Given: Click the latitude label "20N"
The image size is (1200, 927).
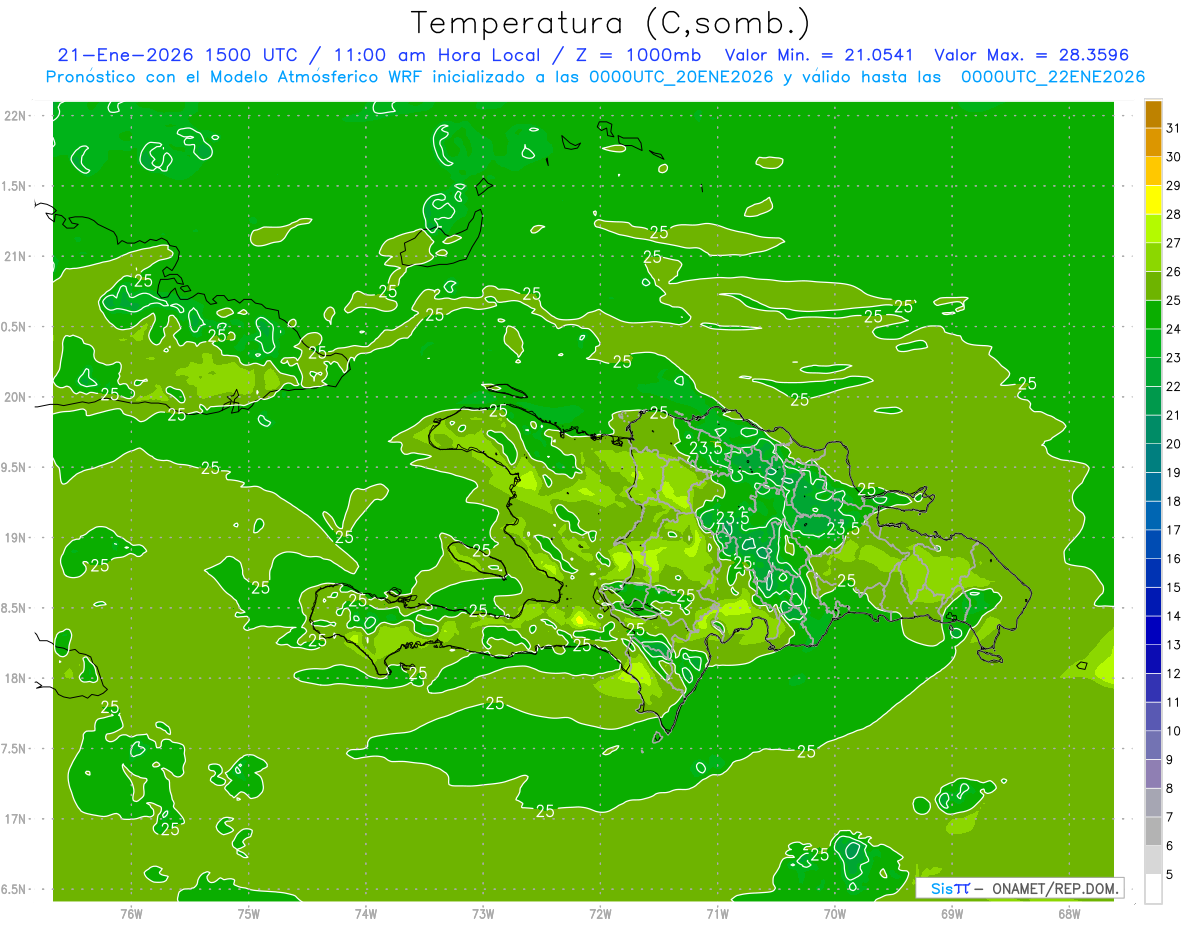Looking at the screenshot, I should [x=17, y=397].
